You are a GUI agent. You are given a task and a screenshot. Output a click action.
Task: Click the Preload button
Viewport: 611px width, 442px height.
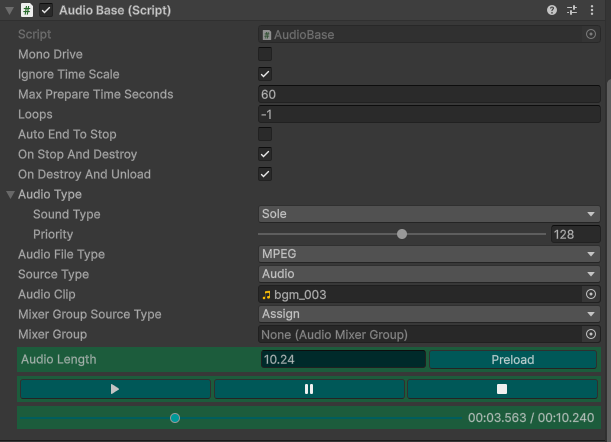(x=513, y=359)
